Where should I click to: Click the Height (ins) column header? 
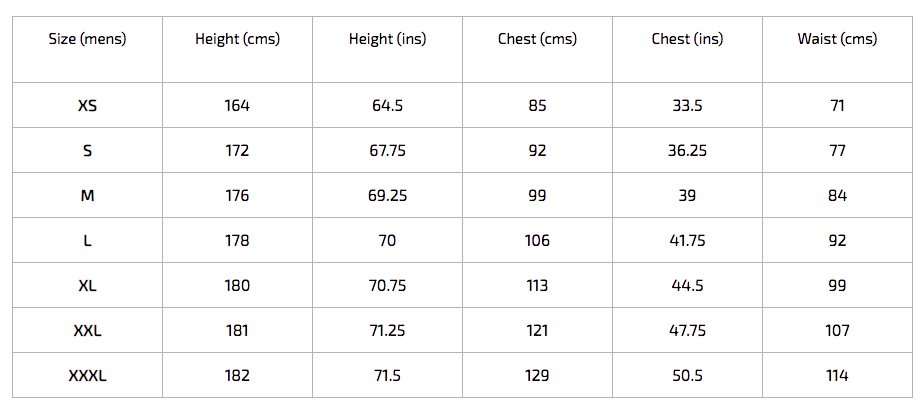click(x=387, y=39)
